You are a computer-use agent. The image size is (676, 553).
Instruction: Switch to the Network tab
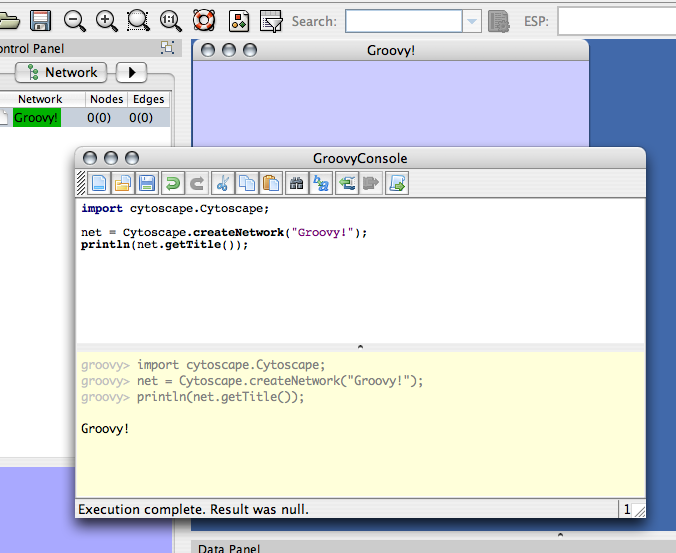(63, 72)
